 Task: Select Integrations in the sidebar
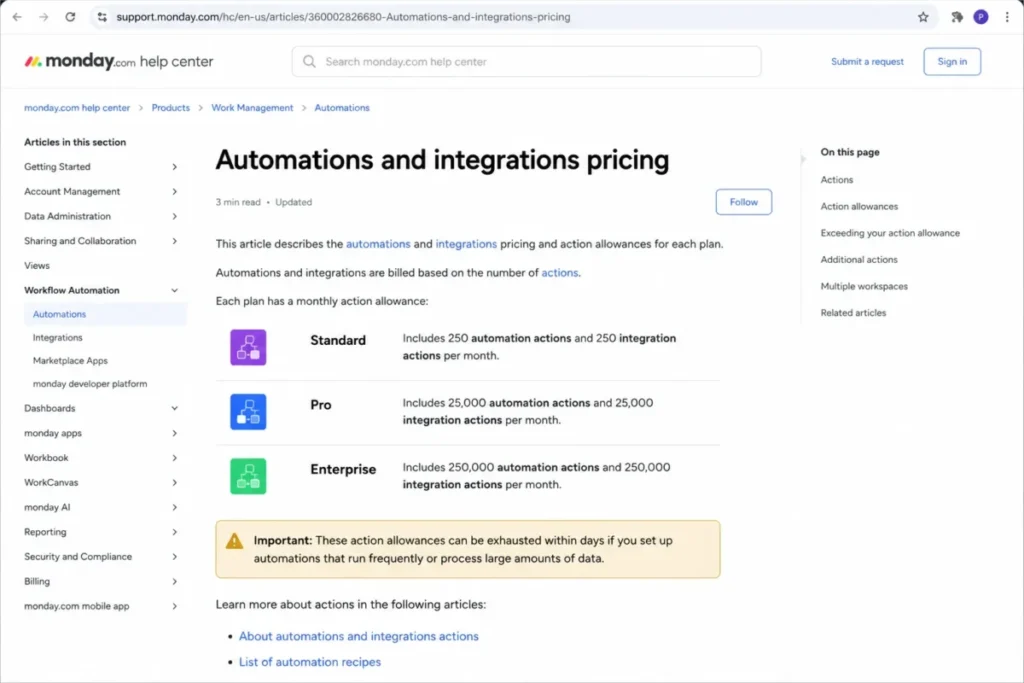pyautogui.click(x=57, y=338)
